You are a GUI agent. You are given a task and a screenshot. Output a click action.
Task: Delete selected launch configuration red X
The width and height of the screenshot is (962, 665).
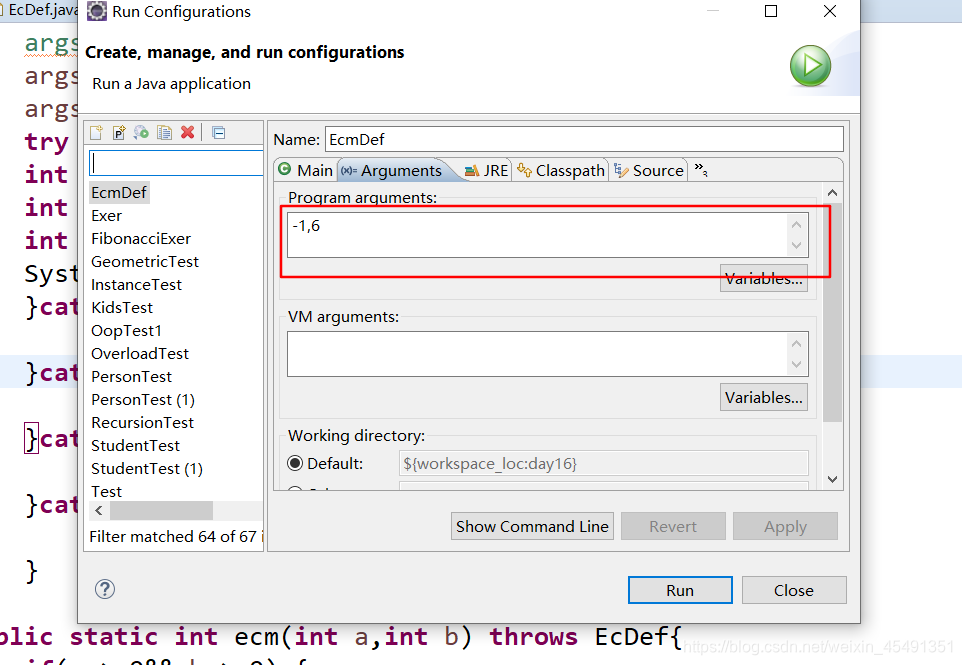pyautogui.click(x=188, y=133)
